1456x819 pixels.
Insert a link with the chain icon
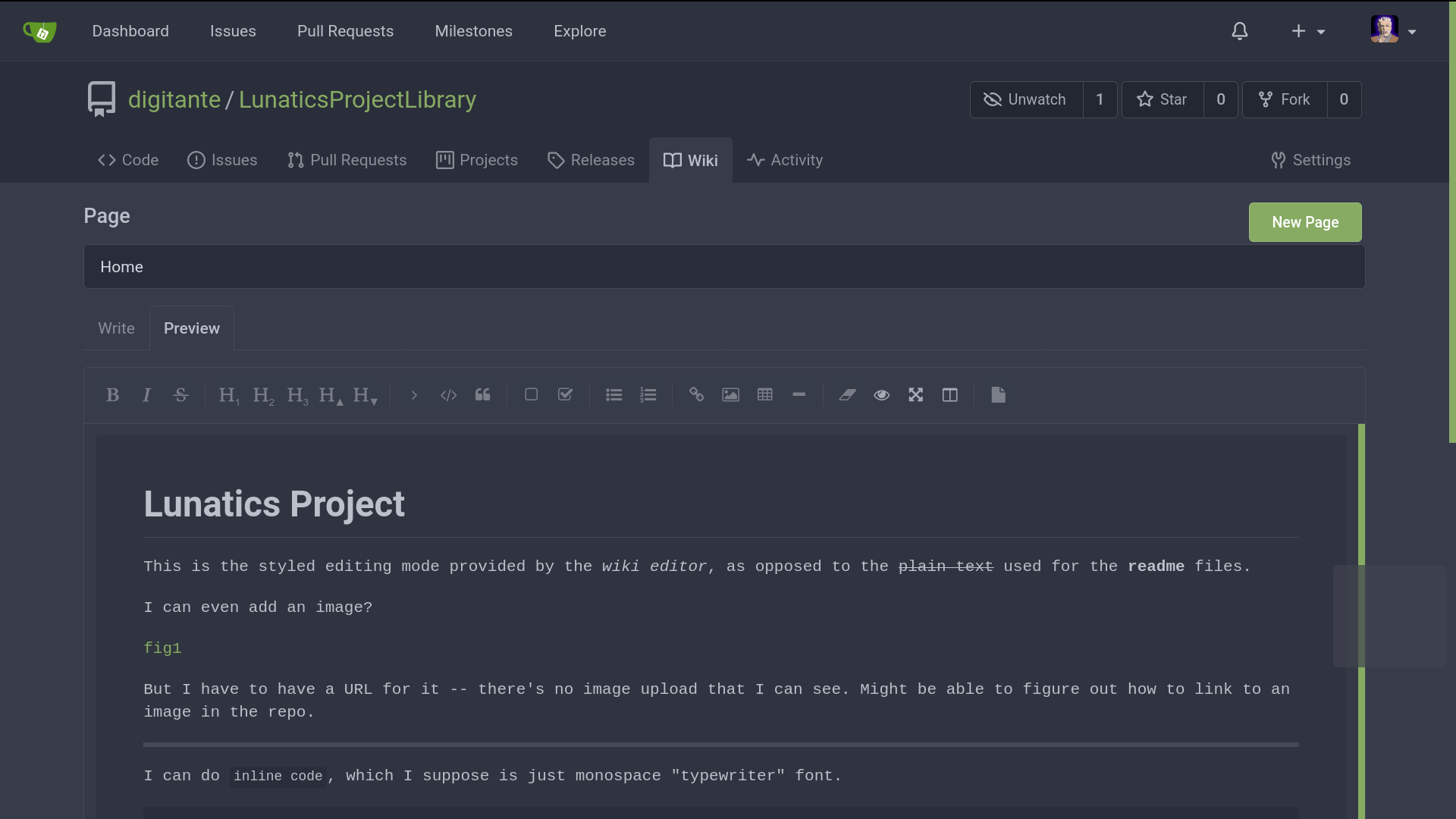696,395
